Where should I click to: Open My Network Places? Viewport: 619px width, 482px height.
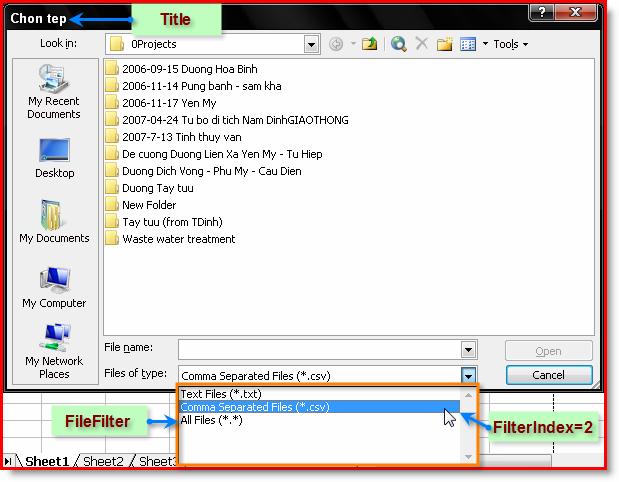pos(54,351)
